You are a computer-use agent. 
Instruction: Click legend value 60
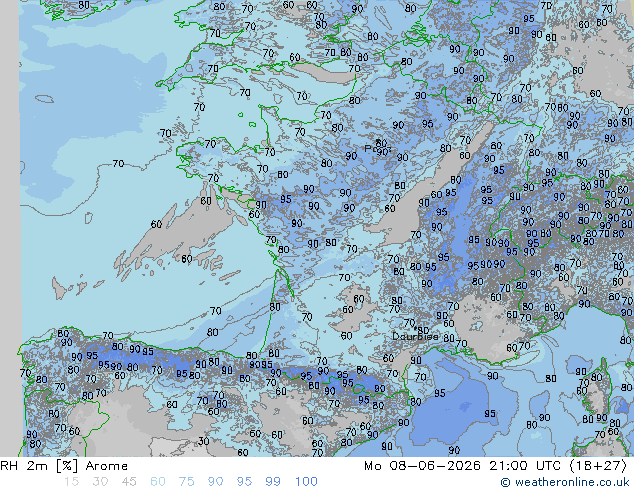[x=158, y=482]
